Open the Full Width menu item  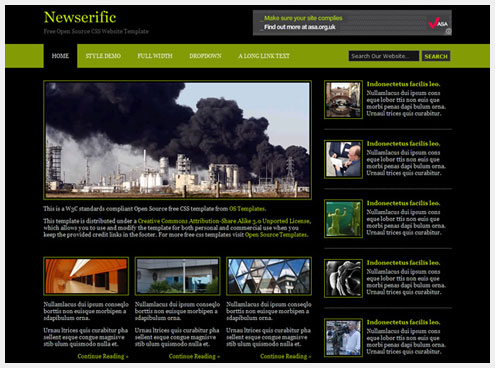(x=155, y=56)
